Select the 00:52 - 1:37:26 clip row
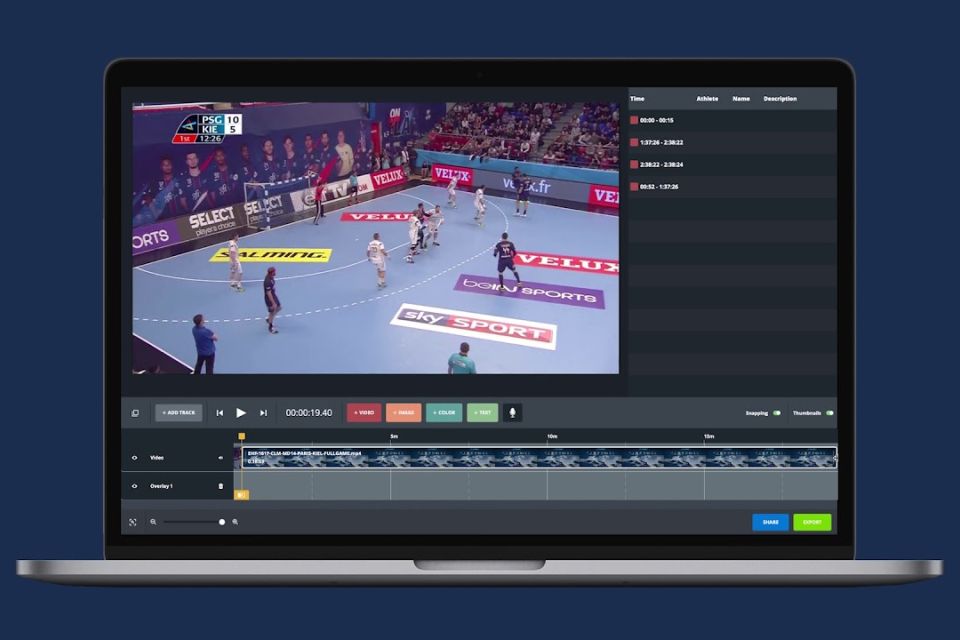Viewport: 960px width, 640px height. click(x=732, y=187)
